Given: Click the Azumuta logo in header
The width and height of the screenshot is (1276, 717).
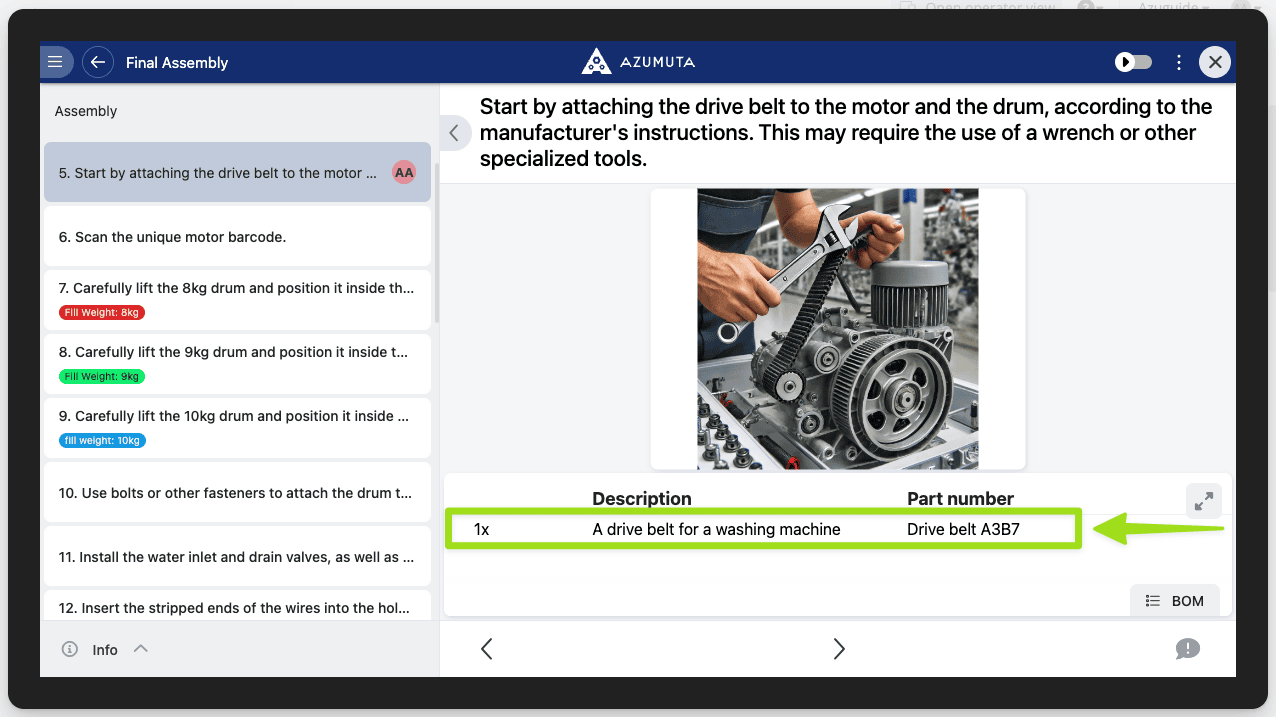Looking at the screenshot, I should 638,62.
